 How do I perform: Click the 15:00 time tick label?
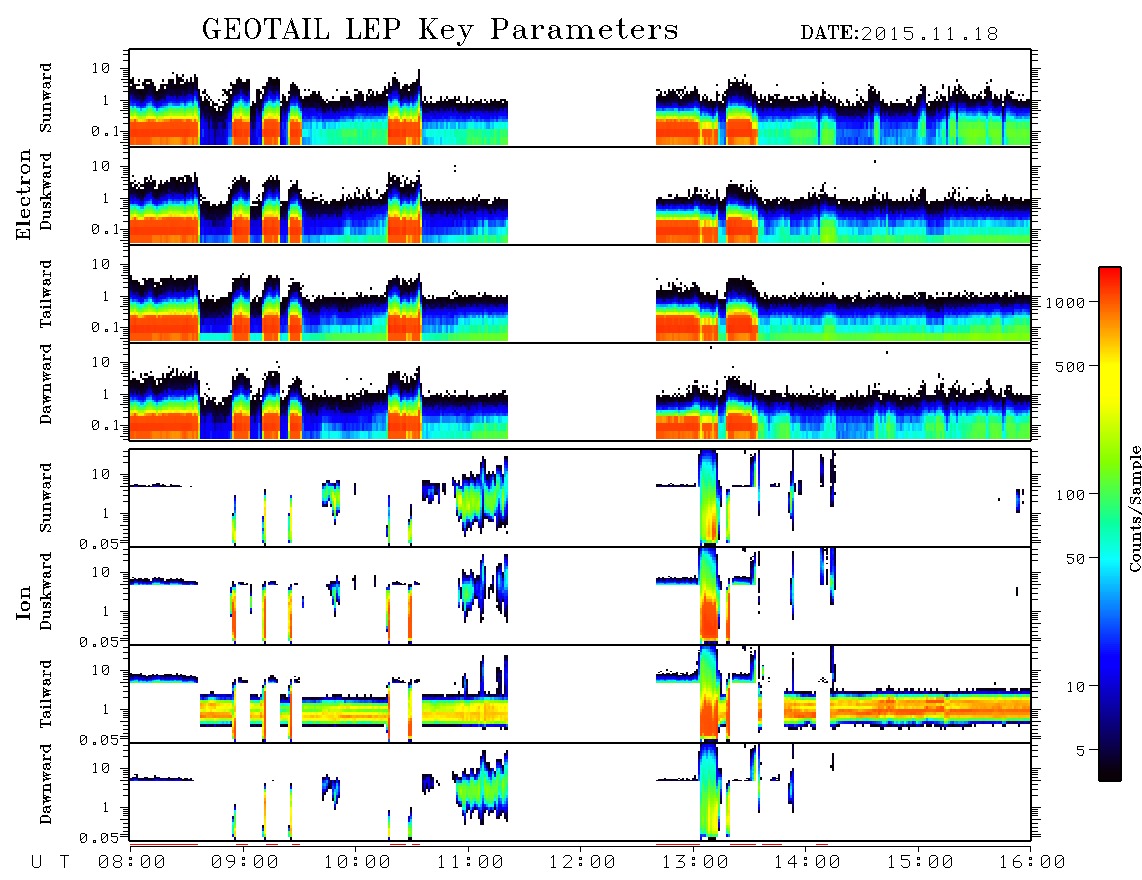point(920,863)
